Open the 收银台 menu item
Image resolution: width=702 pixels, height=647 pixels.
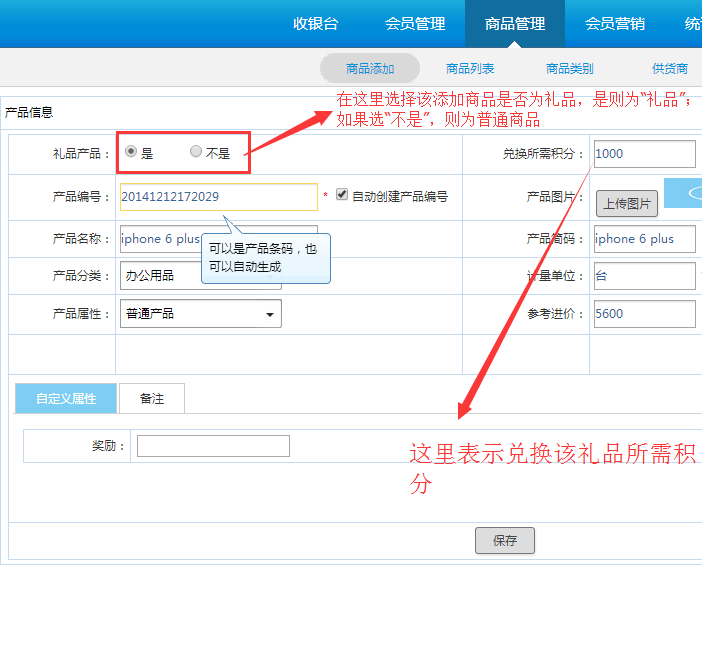[315, 24]
